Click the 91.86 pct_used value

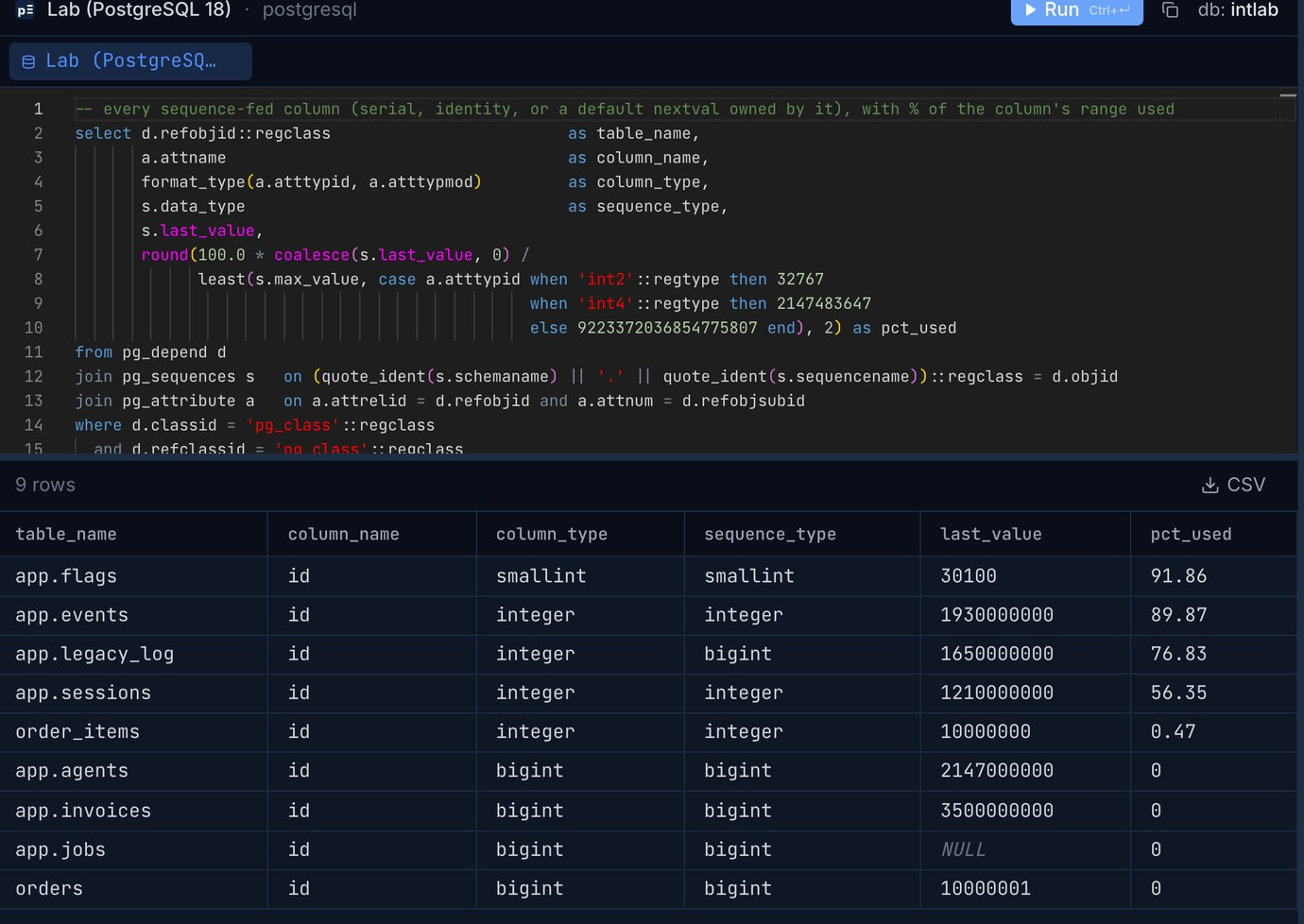point(1178,575)
